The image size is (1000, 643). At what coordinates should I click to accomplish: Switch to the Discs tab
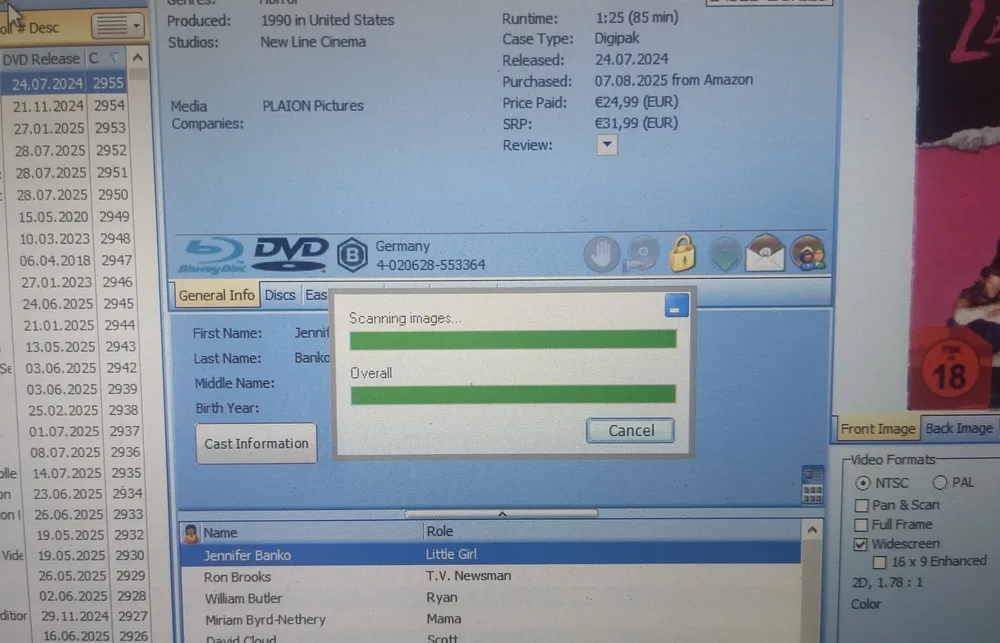point(280,295)
